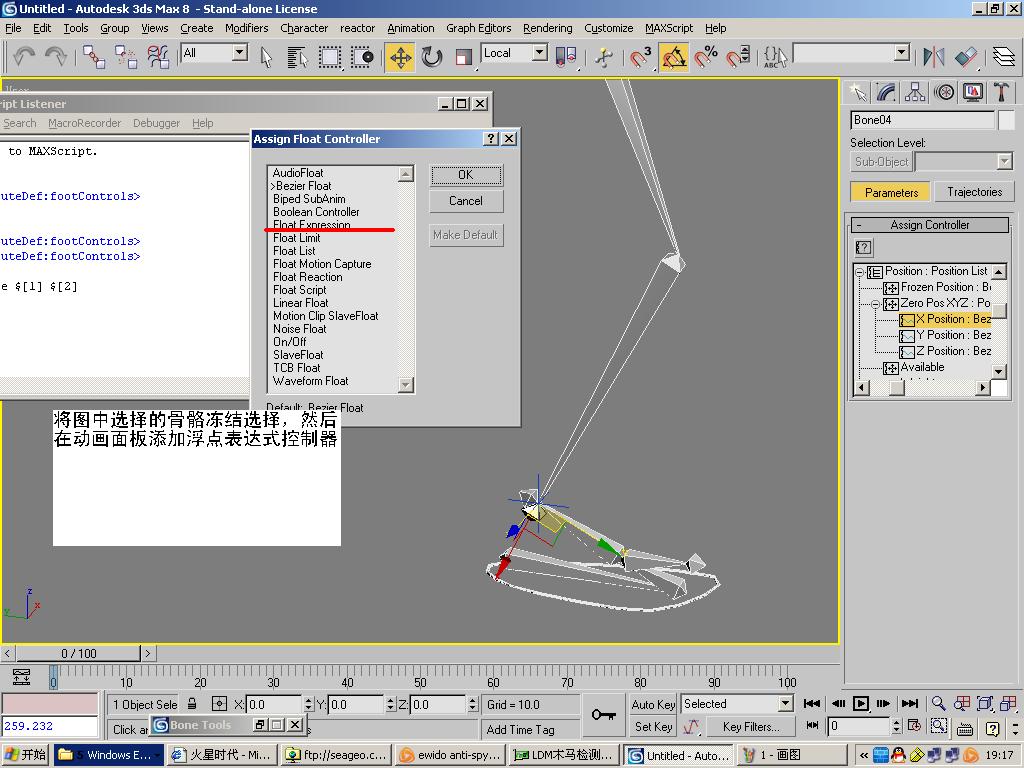The image size is (1024, 768).
Task: Click the Trajectories button
Action: [x=974, y=192]
